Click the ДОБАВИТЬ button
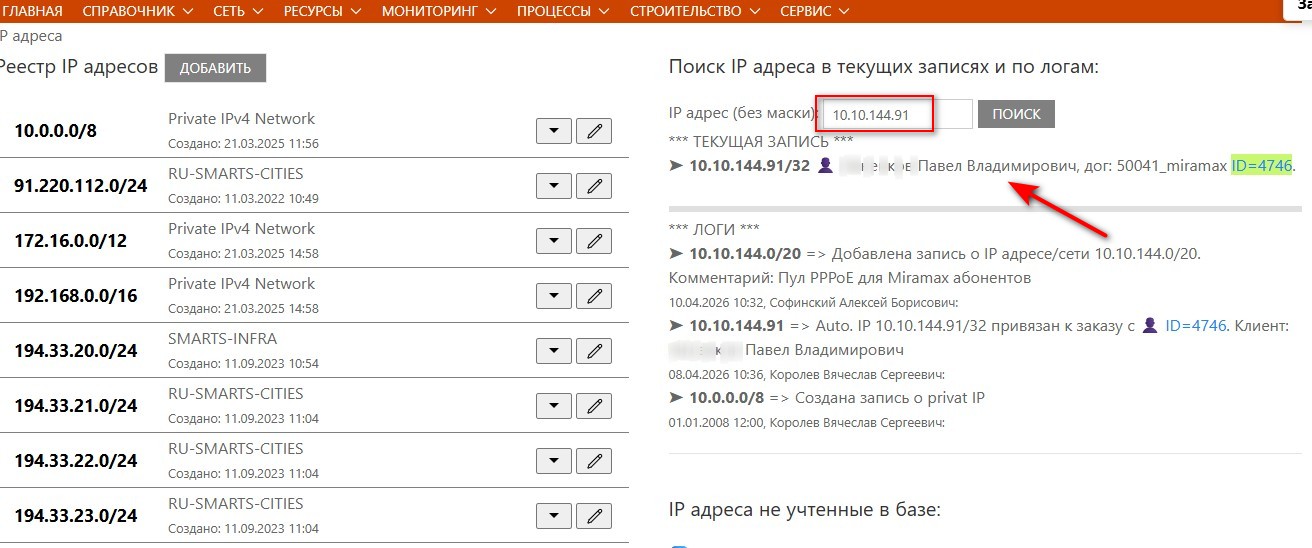The height and width of the screenshot is (548, 1312). [215, 68]
